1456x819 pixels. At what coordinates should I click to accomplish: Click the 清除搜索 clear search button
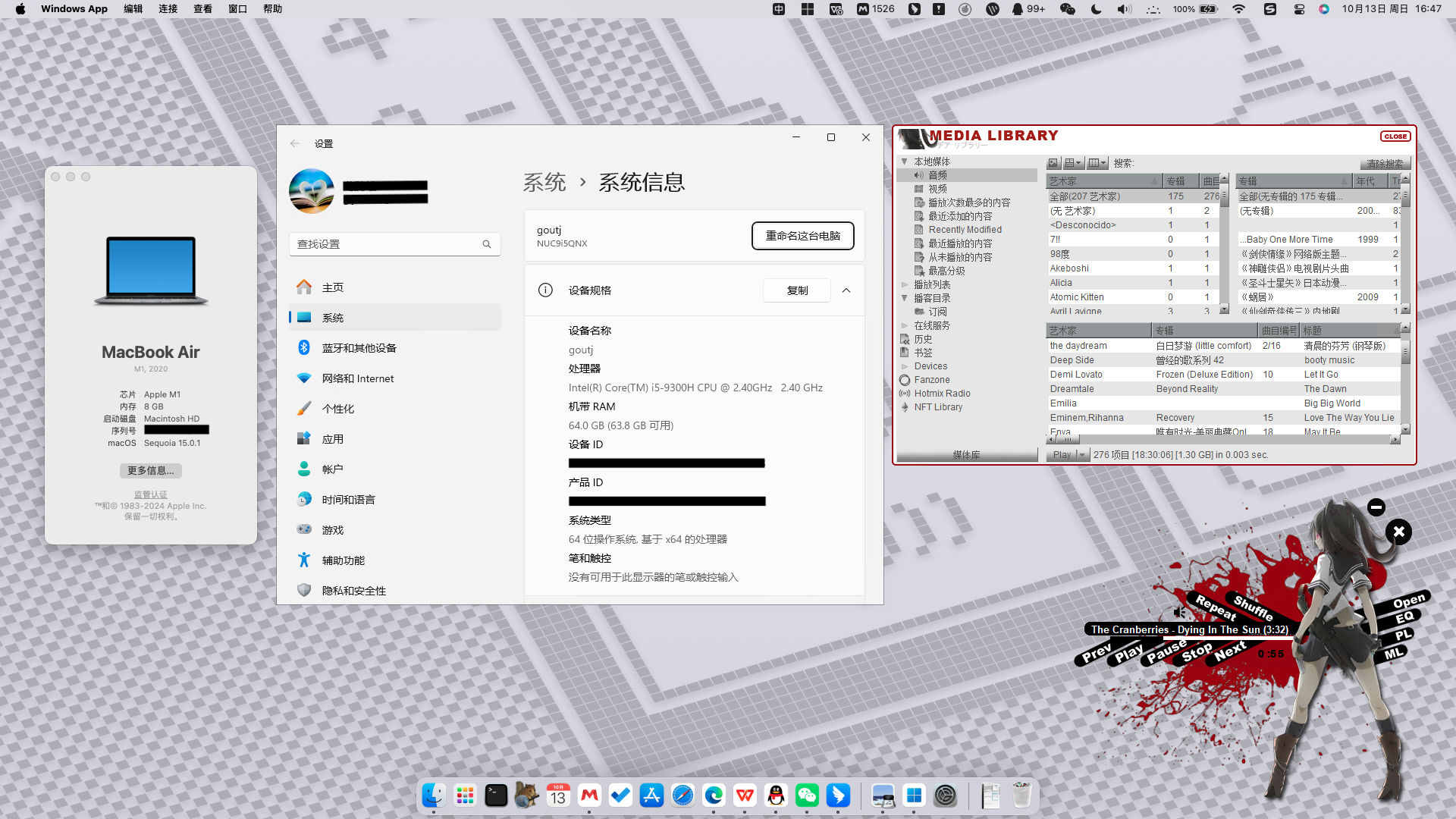point(1385,163)
